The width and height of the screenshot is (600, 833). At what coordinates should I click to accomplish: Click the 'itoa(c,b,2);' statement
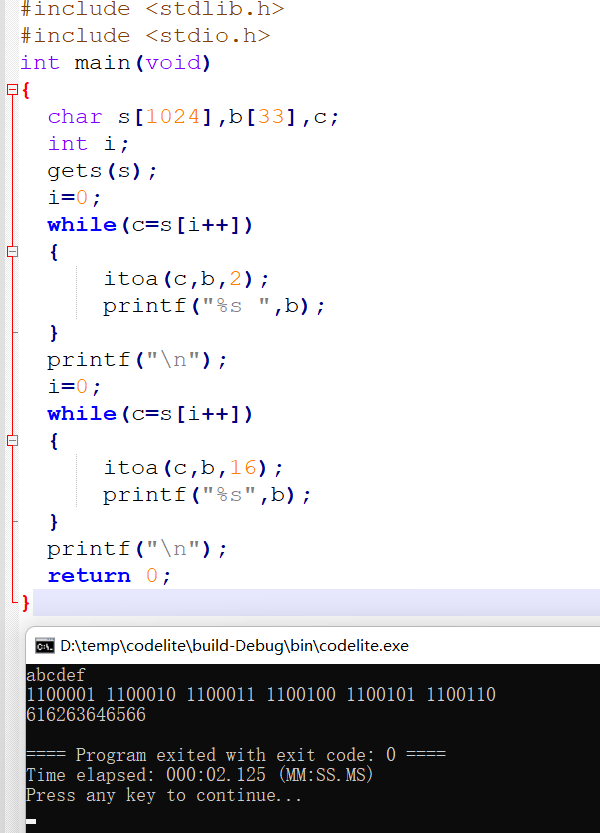(x=187, y=279)
